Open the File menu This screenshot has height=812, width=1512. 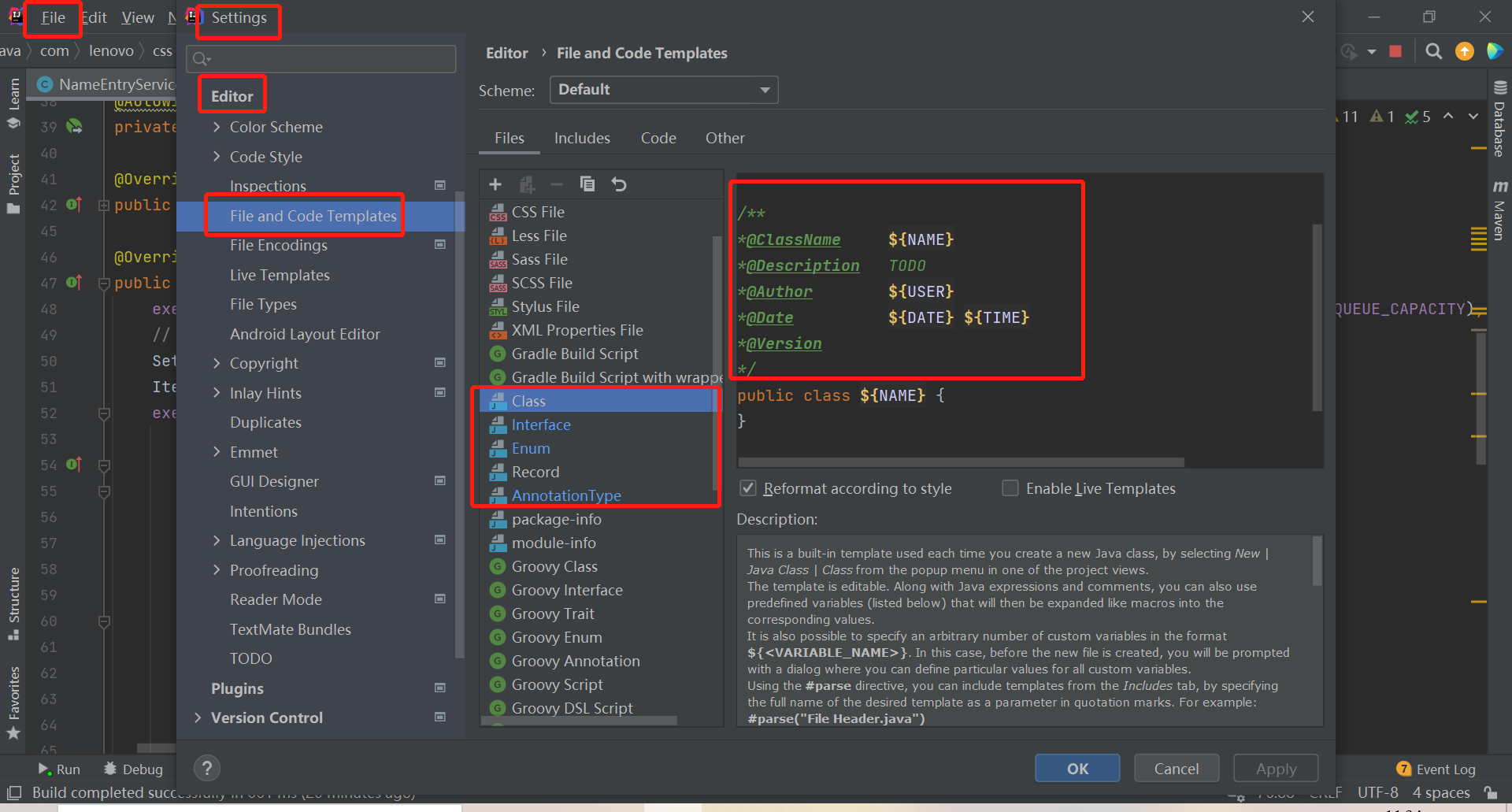(x=53, y=17)
